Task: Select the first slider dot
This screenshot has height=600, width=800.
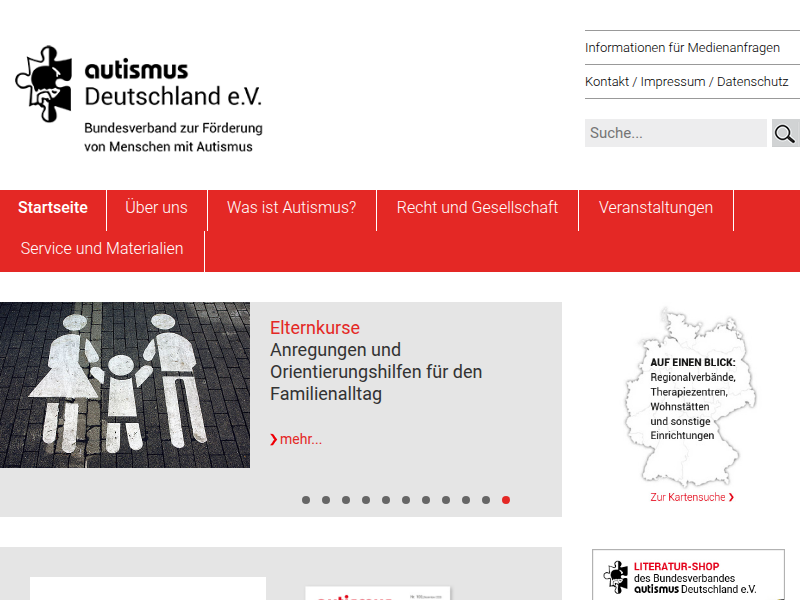Action: click(x=306, y=500)
